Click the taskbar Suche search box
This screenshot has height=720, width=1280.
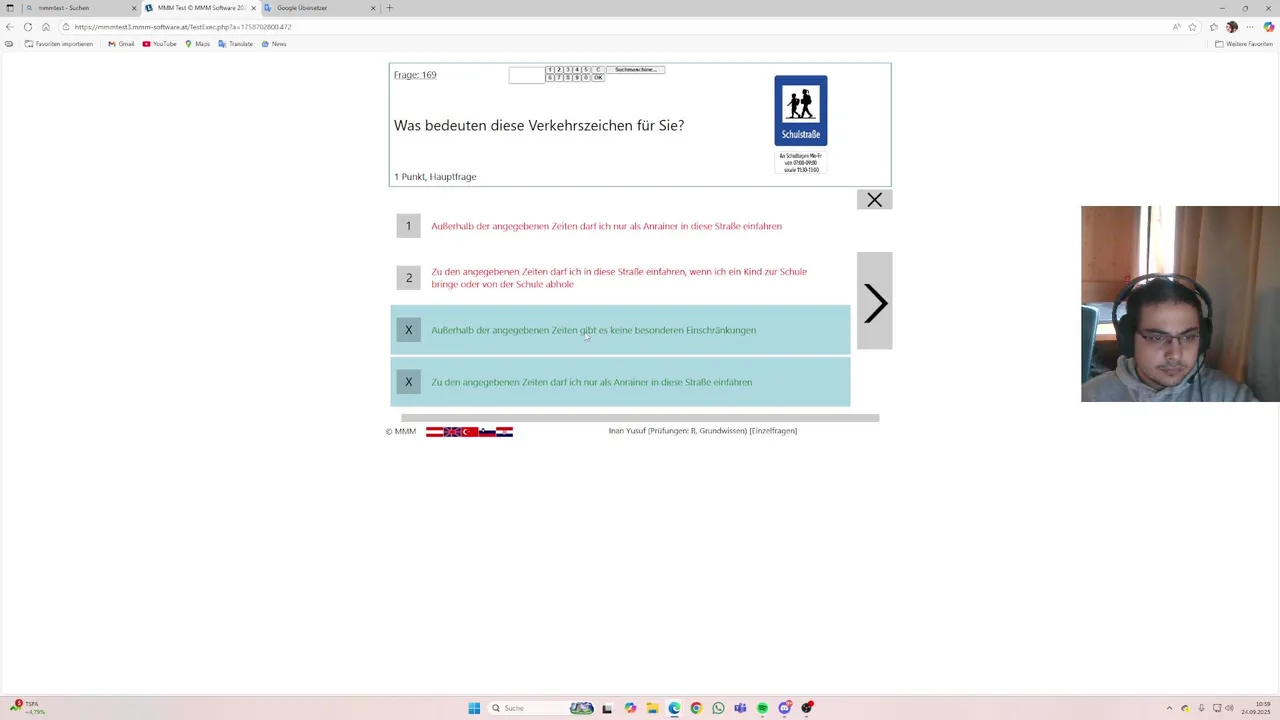click(541, 708)
